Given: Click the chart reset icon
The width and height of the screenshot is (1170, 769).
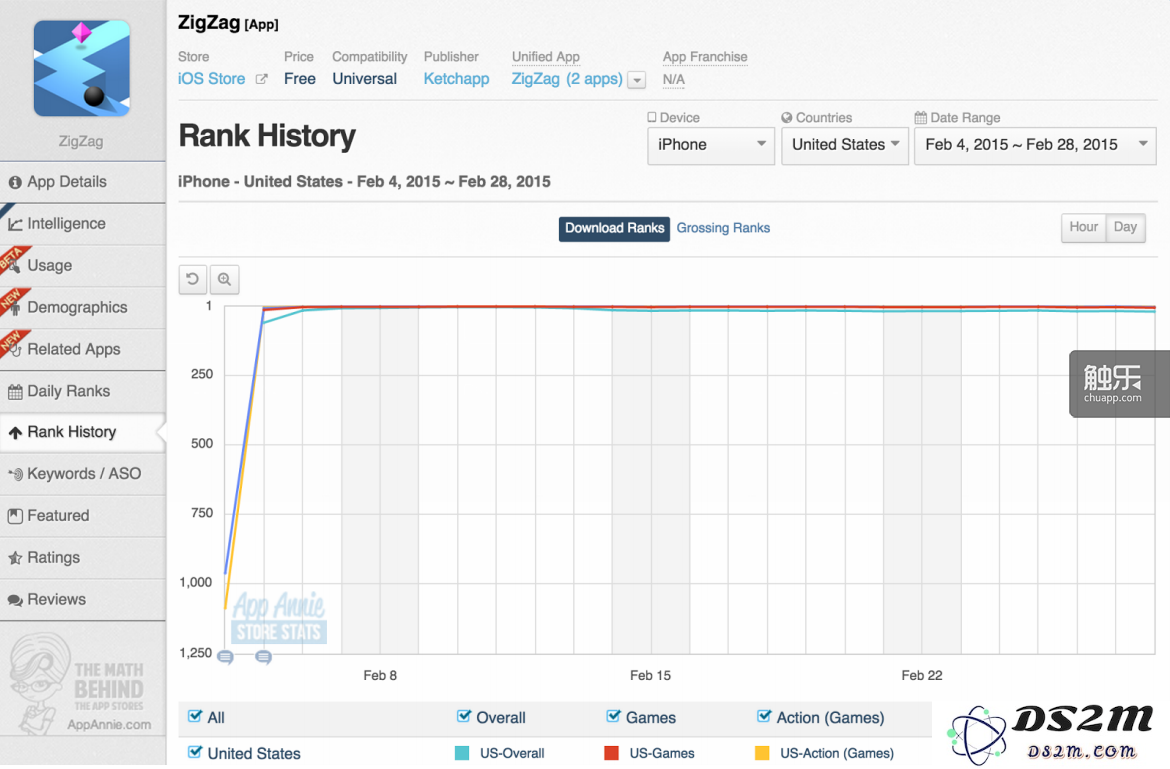Looking at the screenshot, I should [193, 280].
